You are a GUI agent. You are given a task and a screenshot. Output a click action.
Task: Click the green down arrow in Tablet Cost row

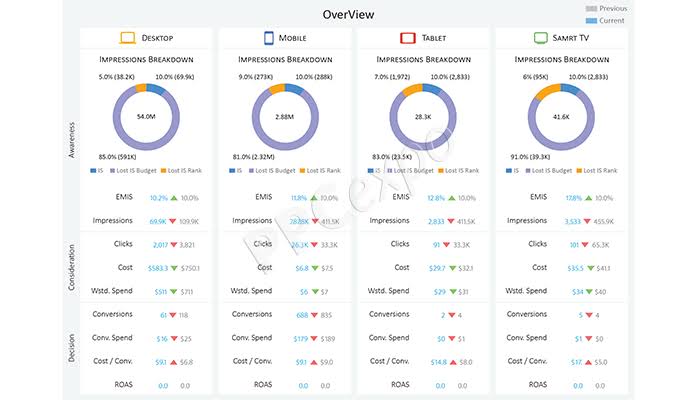452,268
